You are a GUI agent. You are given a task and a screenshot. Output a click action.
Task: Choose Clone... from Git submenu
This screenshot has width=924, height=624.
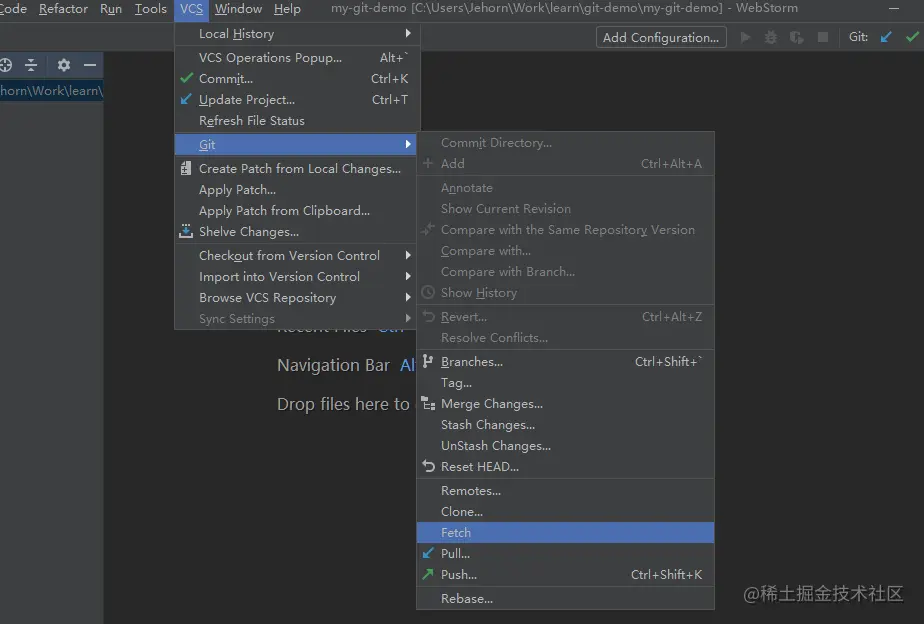click(565, 511)
